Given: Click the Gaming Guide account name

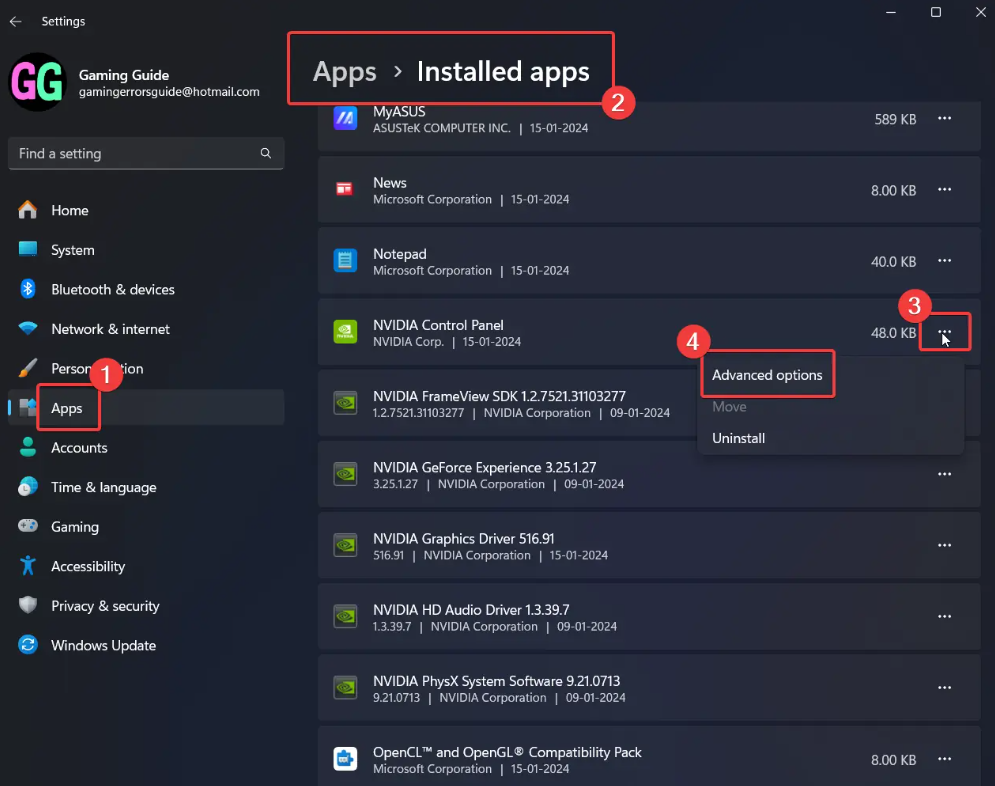Looking at the screenshot, I should click(124, 75).
